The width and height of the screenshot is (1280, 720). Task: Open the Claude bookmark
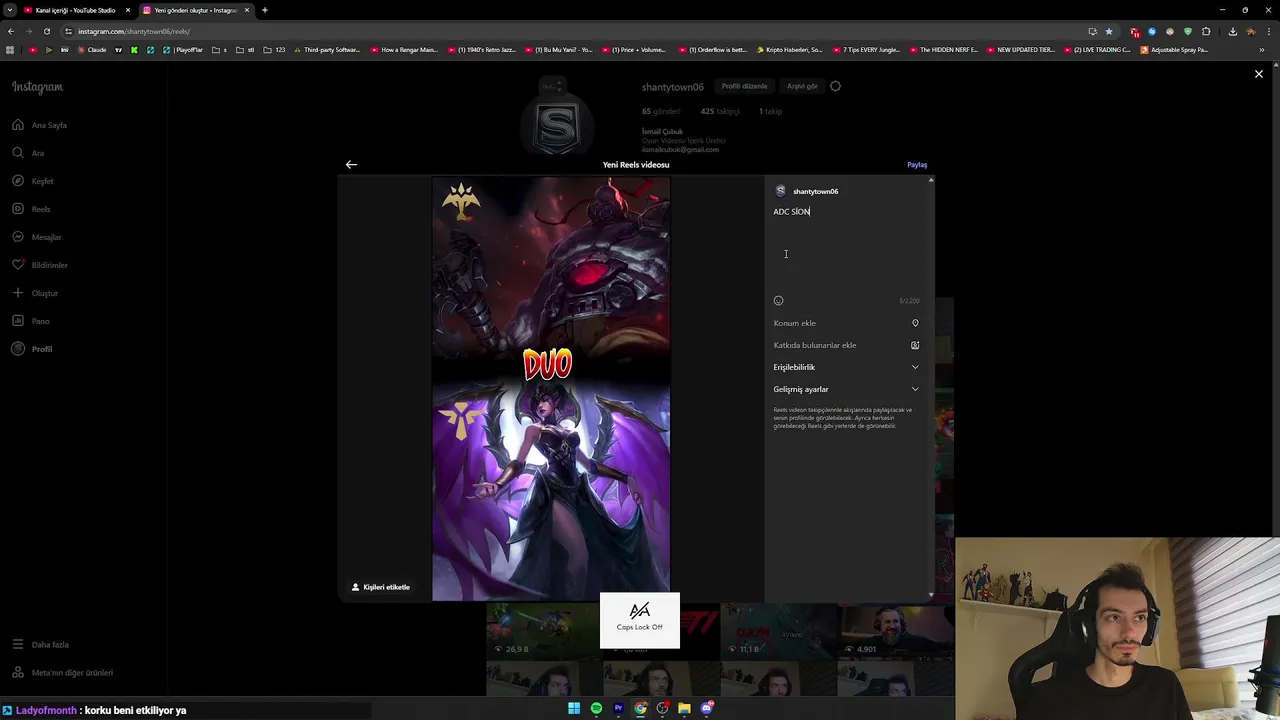(x=91, y=50)
